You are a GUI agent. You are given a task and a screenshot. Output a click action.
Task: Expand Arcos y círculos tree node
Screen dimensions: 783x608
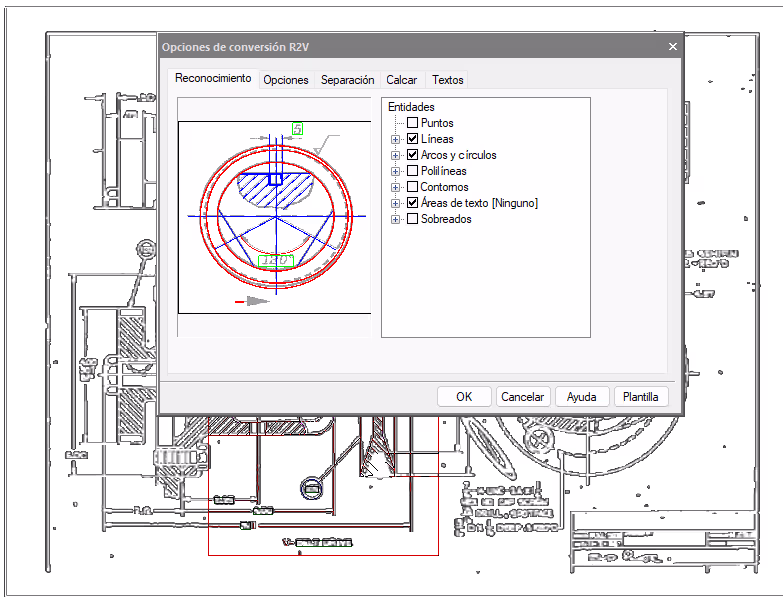pyautogui.click(x=395, y=155)
